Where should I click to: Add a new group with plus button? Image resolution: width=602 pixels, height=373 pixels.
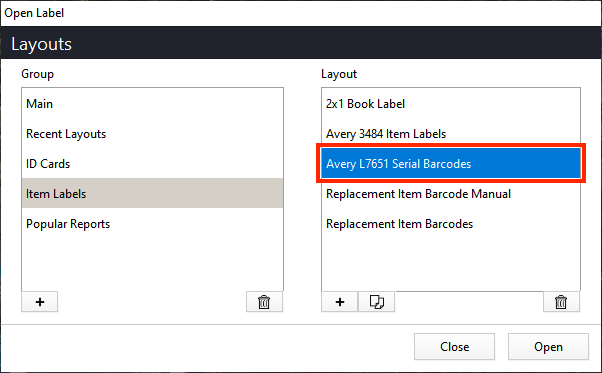pyautogui.click(x=40, y=302)
